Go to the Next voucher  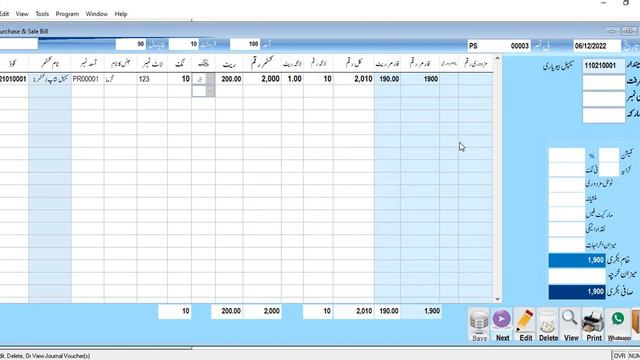point(502,325)
